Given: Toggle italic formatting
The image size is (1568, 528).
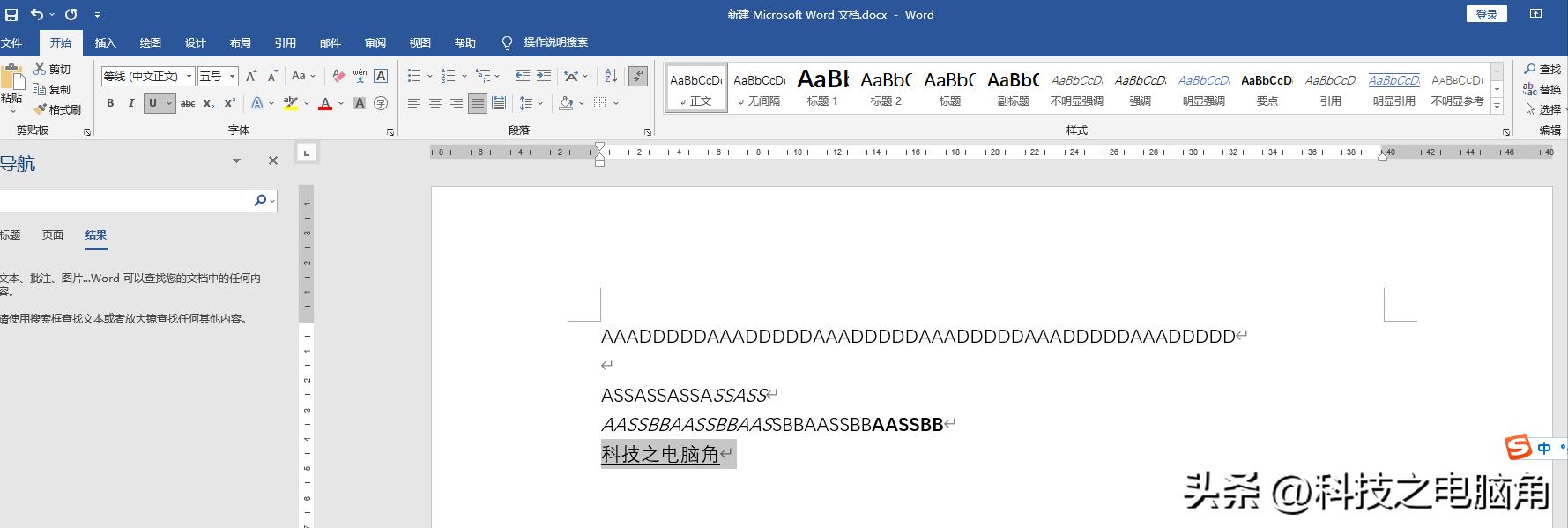Looking at the screenshot, I should tap(131, 103).
